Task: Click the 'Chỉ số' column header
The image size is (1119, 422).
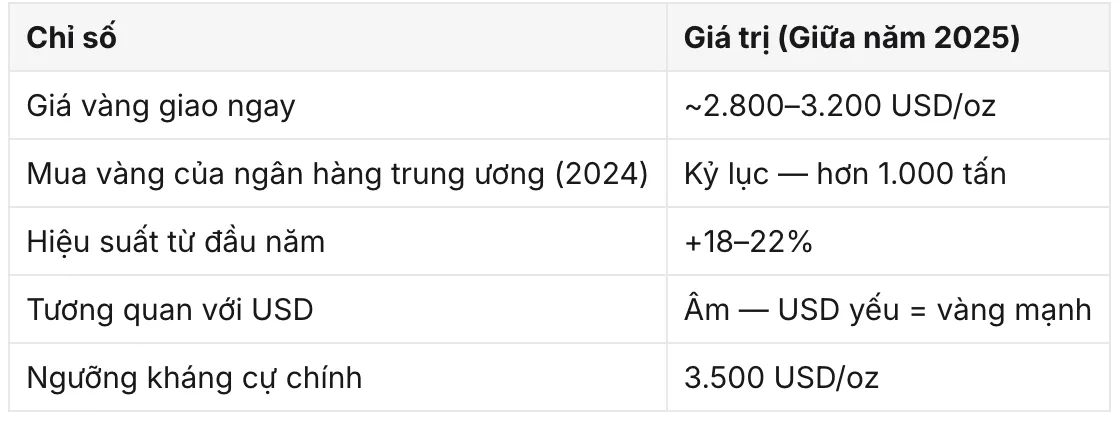Action: (71, 39)
